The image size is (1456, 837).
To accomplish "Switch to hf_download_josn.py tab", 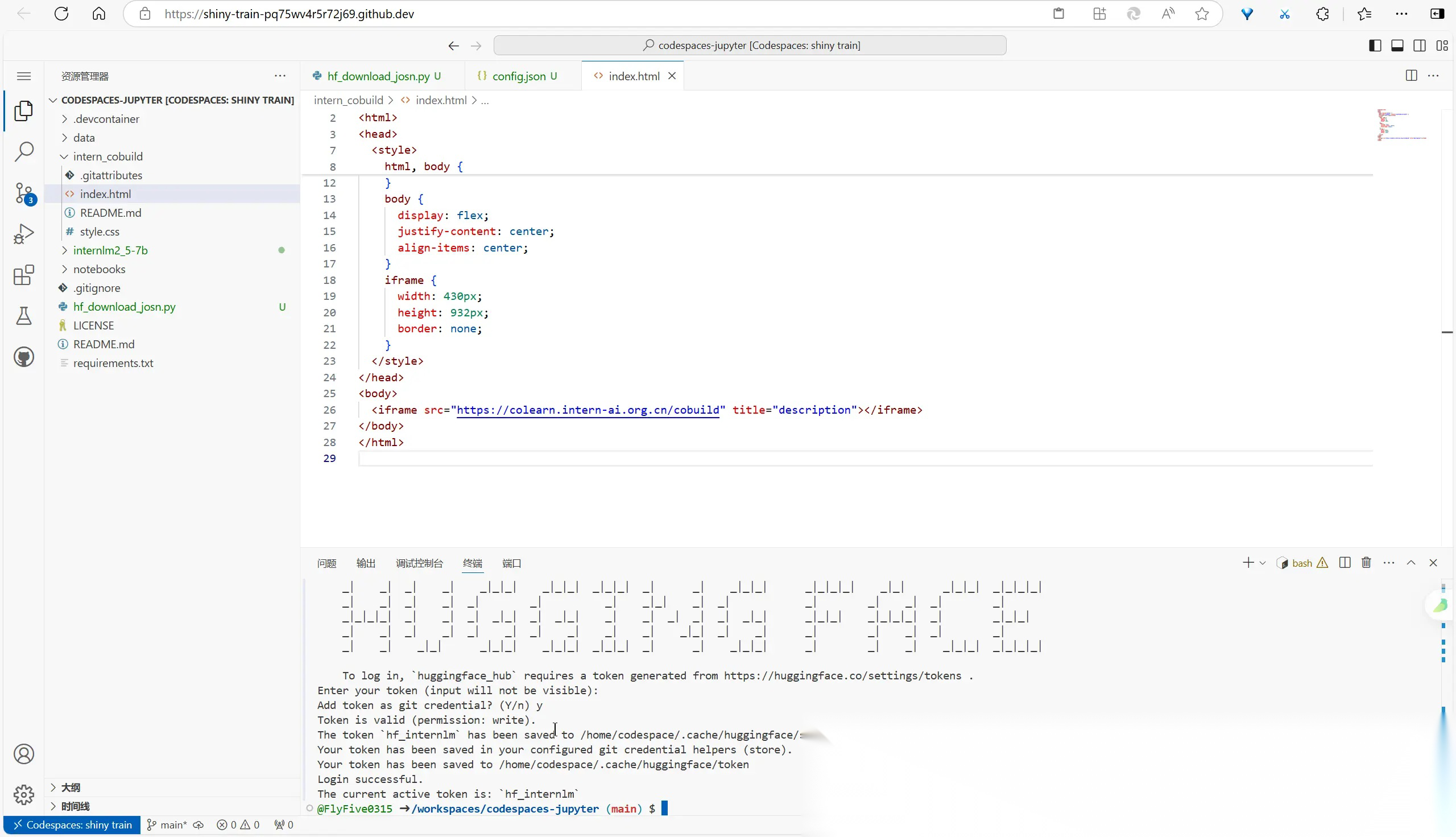I will click(x=378, y=76).
